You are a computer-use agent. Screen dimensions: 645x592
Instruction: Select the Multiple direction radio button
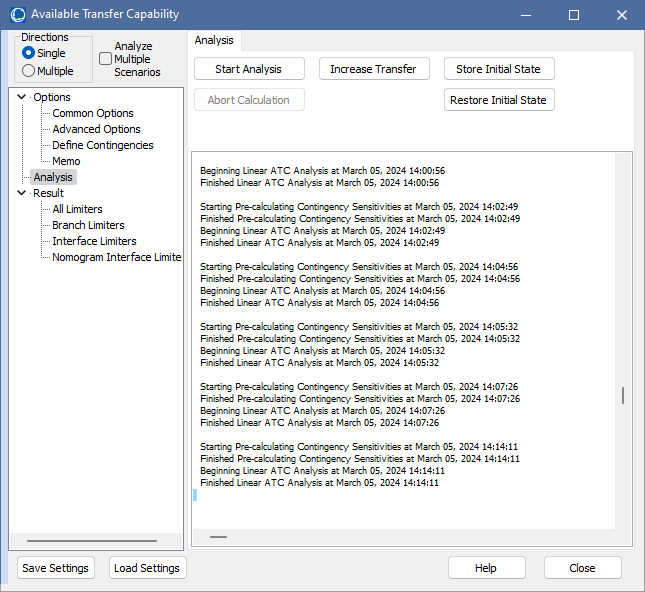(29, 71)
